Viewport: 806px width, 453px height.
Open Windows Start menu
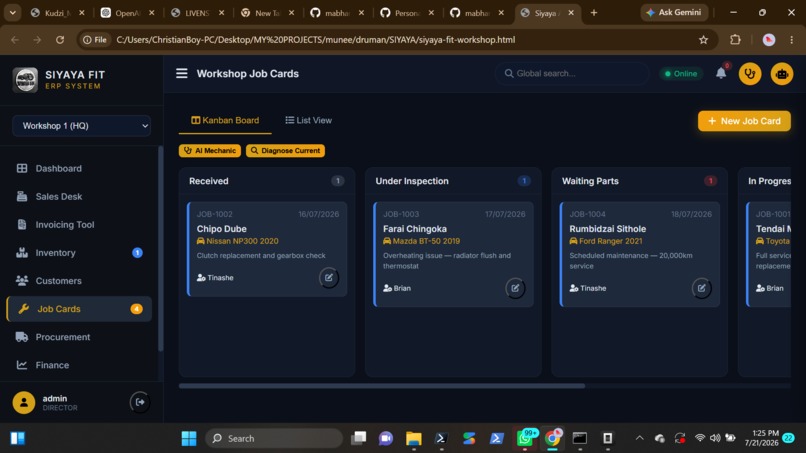[189, 438]
